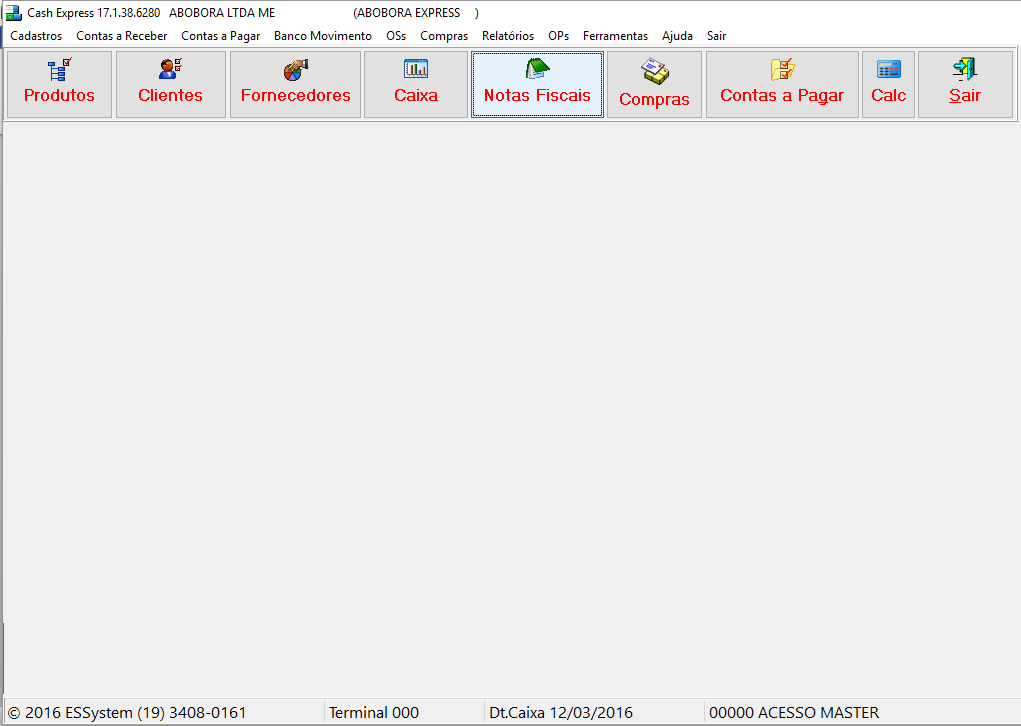Open the OPs menu in menu bar
The height and width of the screenshot is (726, 1021).
pos(558,36)
